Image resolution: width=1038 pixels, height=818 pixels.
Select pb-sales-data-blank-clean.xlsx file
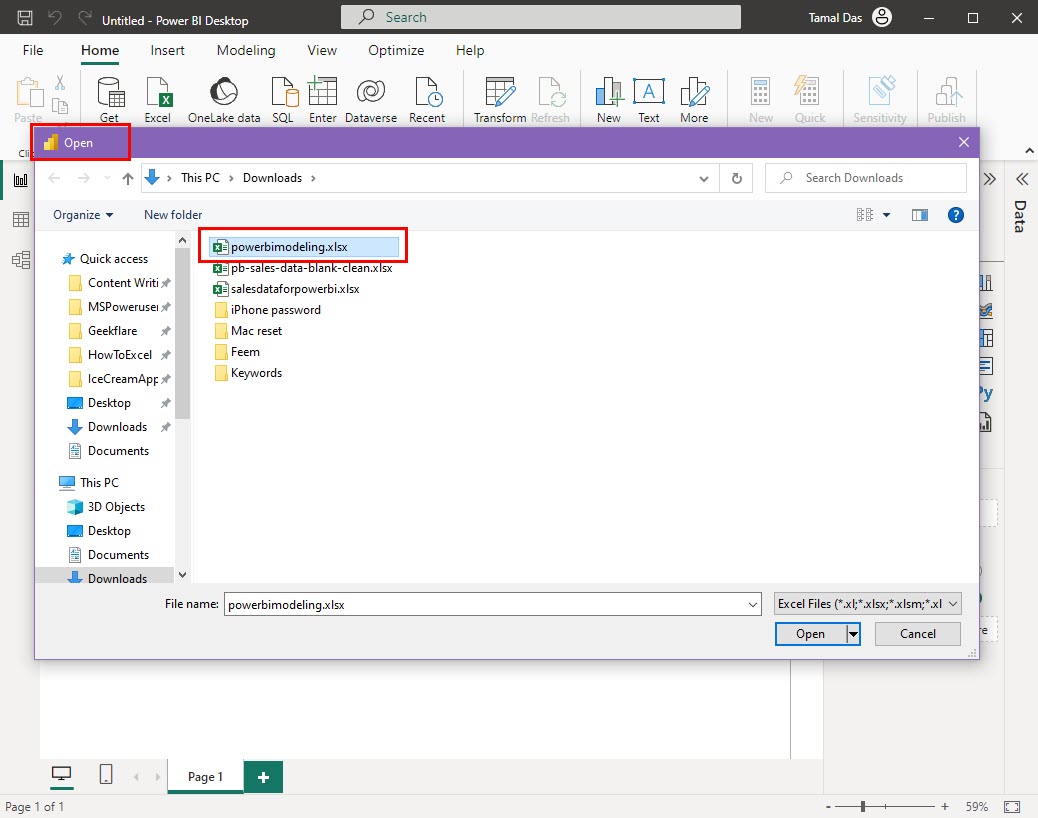pos(303,268)
